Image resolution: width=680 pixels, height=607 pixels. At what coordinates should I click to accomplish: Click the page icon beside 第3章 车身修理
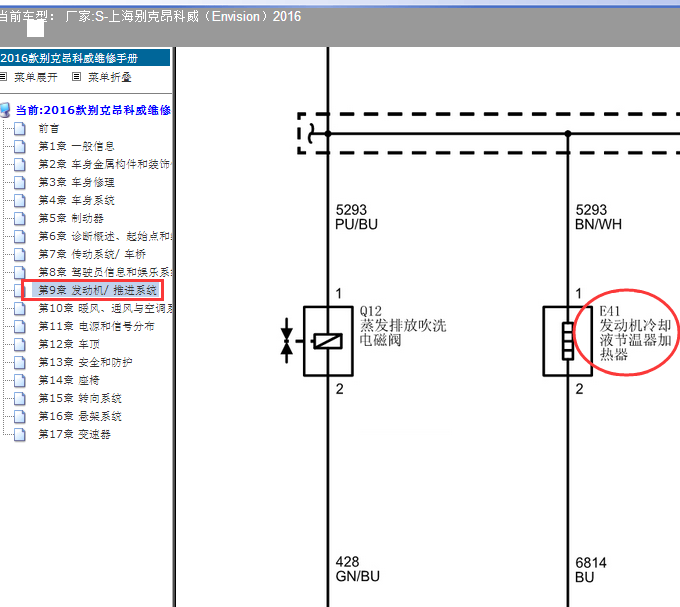coord(19,183)
